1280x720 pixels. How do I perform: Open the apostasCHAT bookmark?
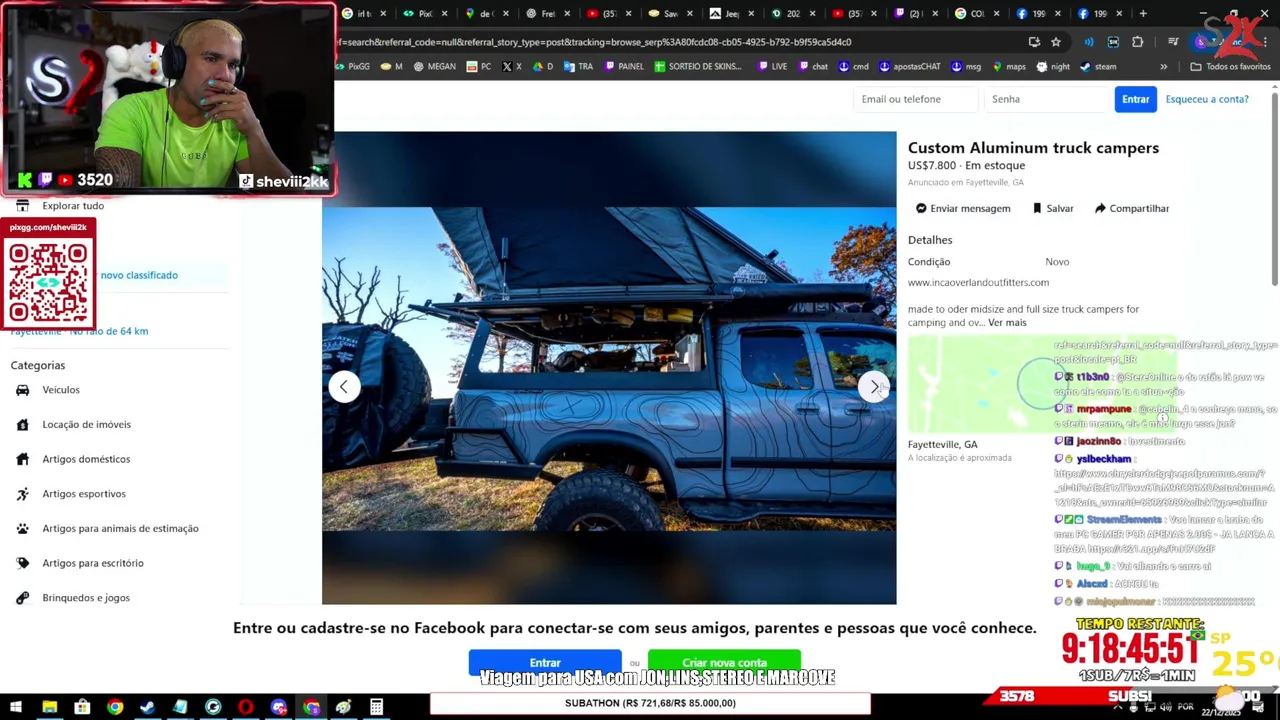[x=910, y=67]
